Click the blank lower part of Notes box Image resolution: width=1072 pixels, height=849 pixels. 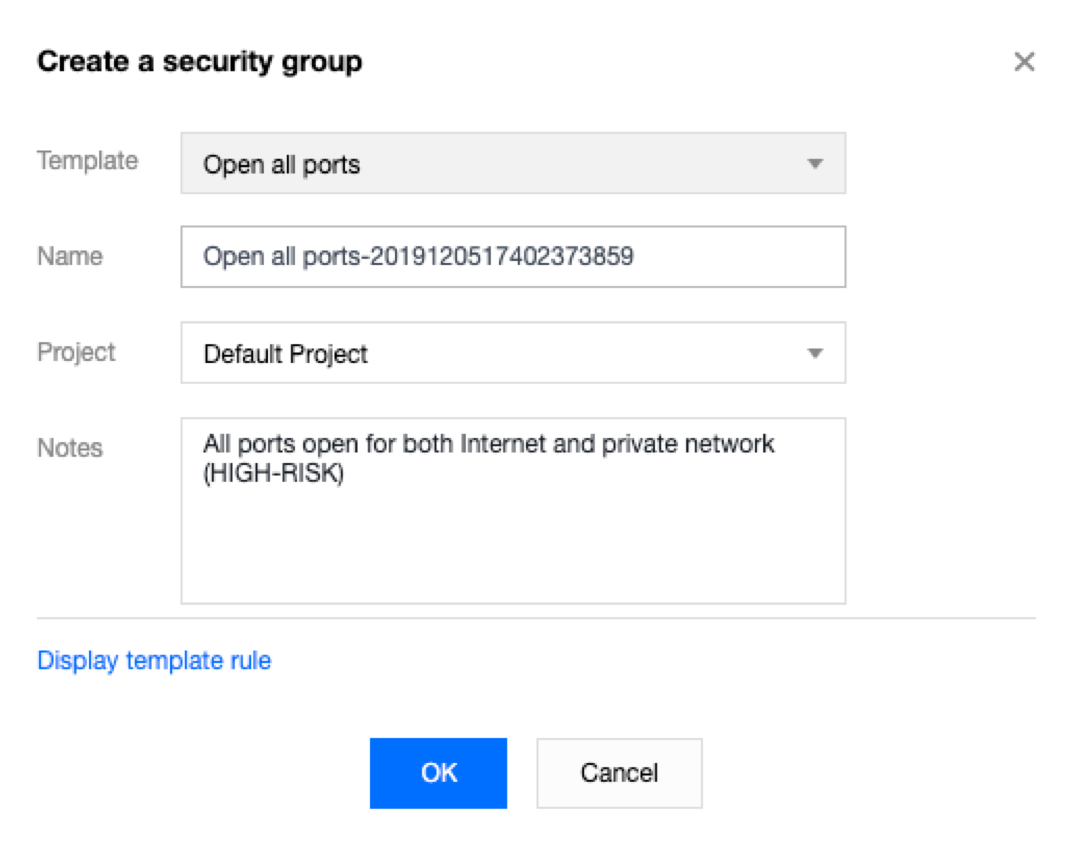(x=512, y=560)
